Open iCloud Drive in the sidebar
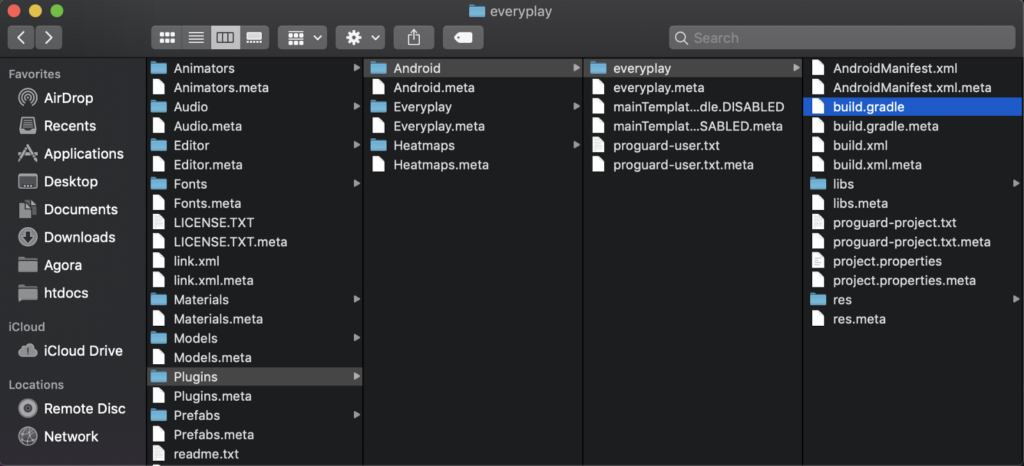The height and width of the screenshot is (466, 1024). coord(70,350)
